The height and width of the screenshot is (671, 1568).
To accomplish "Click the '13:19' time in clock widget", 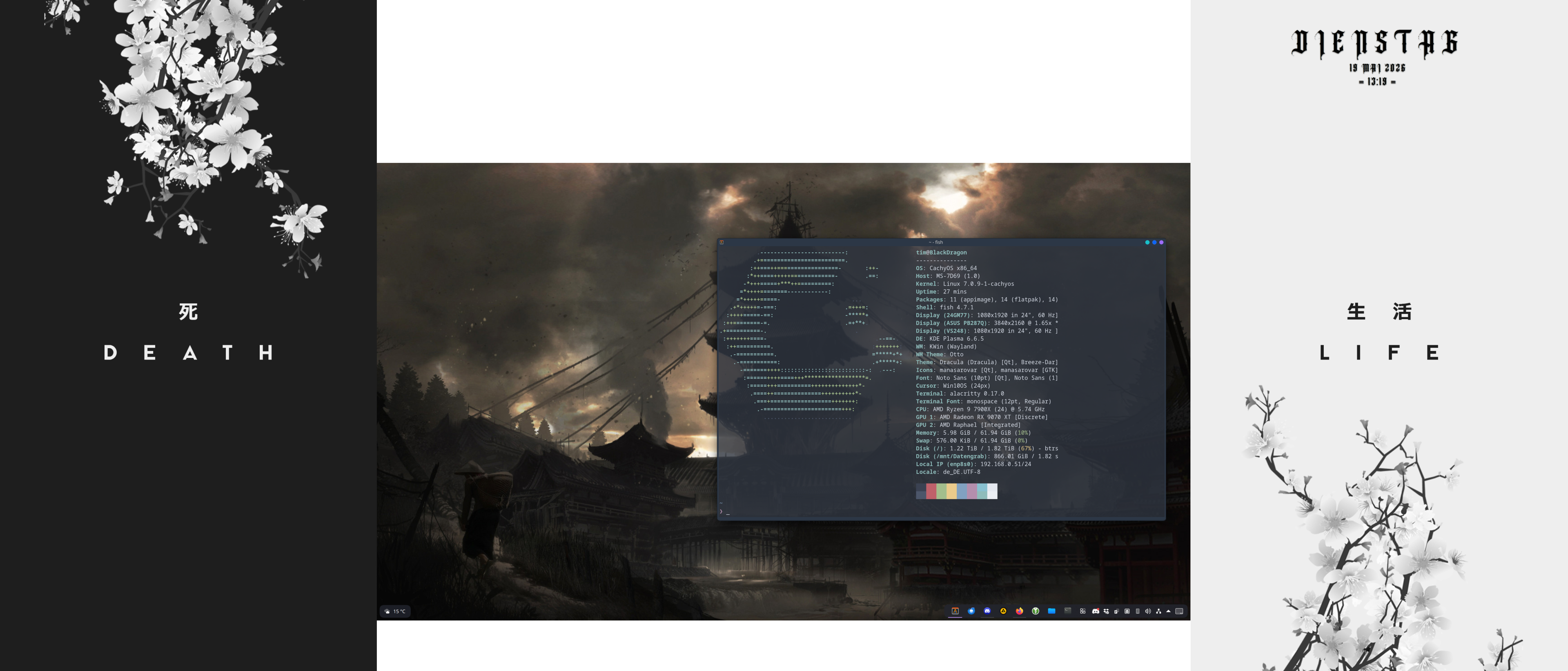I will point(1377,82).
